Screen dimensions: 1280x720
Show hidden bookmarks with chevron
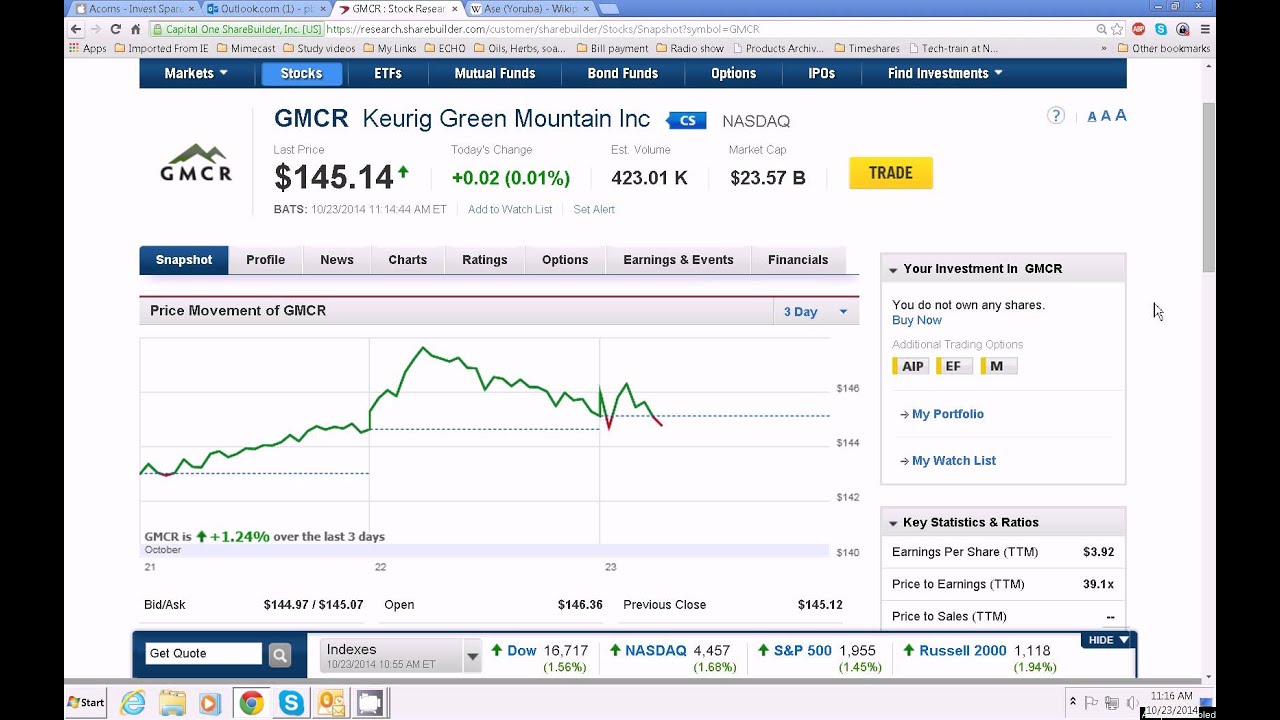(x=1104, y=48)
